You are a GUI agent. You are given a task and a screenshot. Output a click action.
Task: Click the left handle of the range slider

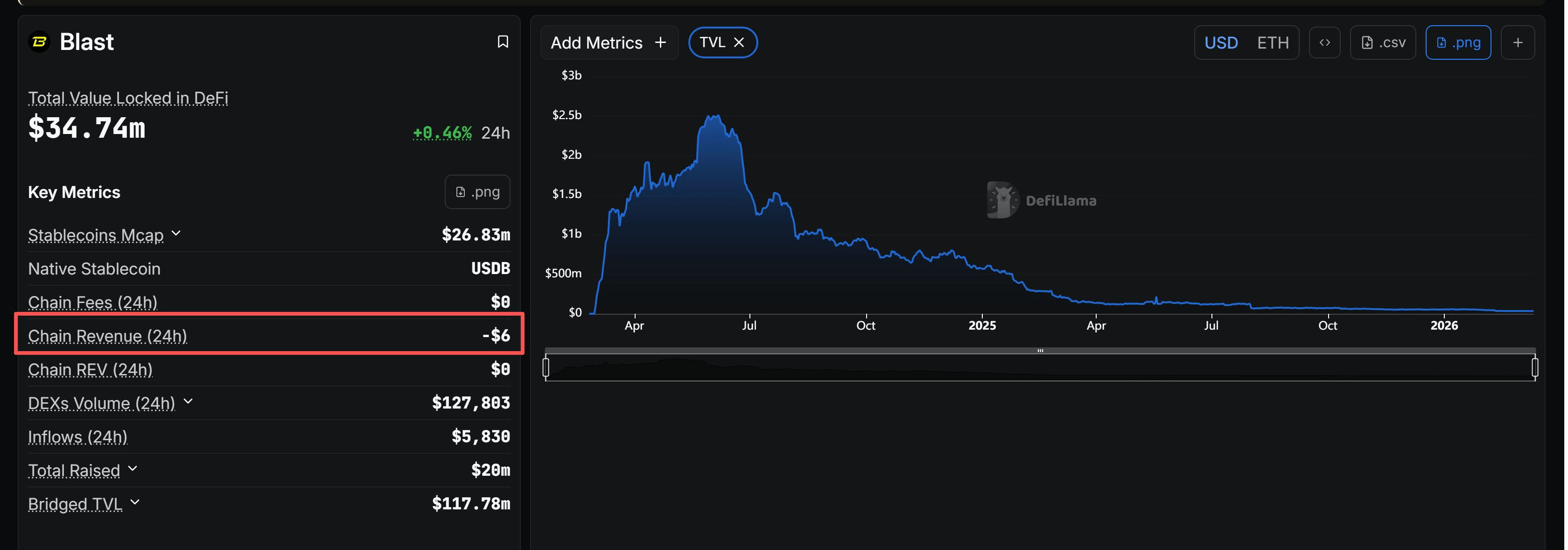(546, 367)
